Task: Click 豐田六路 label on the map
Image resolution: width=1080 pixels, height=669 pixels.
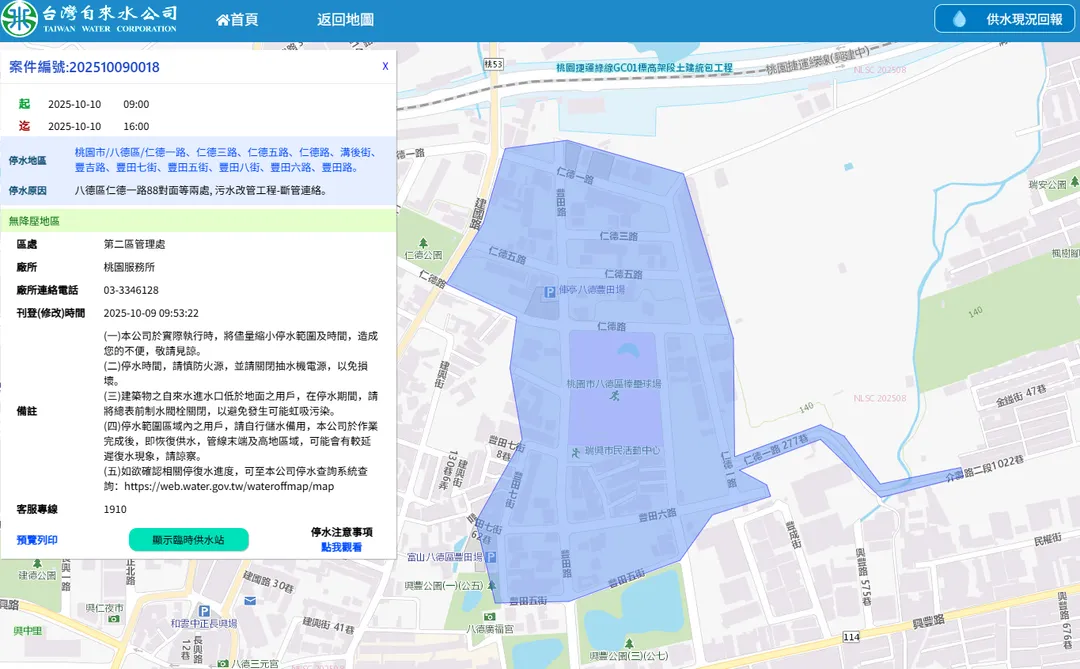Action: click(657, 515)
